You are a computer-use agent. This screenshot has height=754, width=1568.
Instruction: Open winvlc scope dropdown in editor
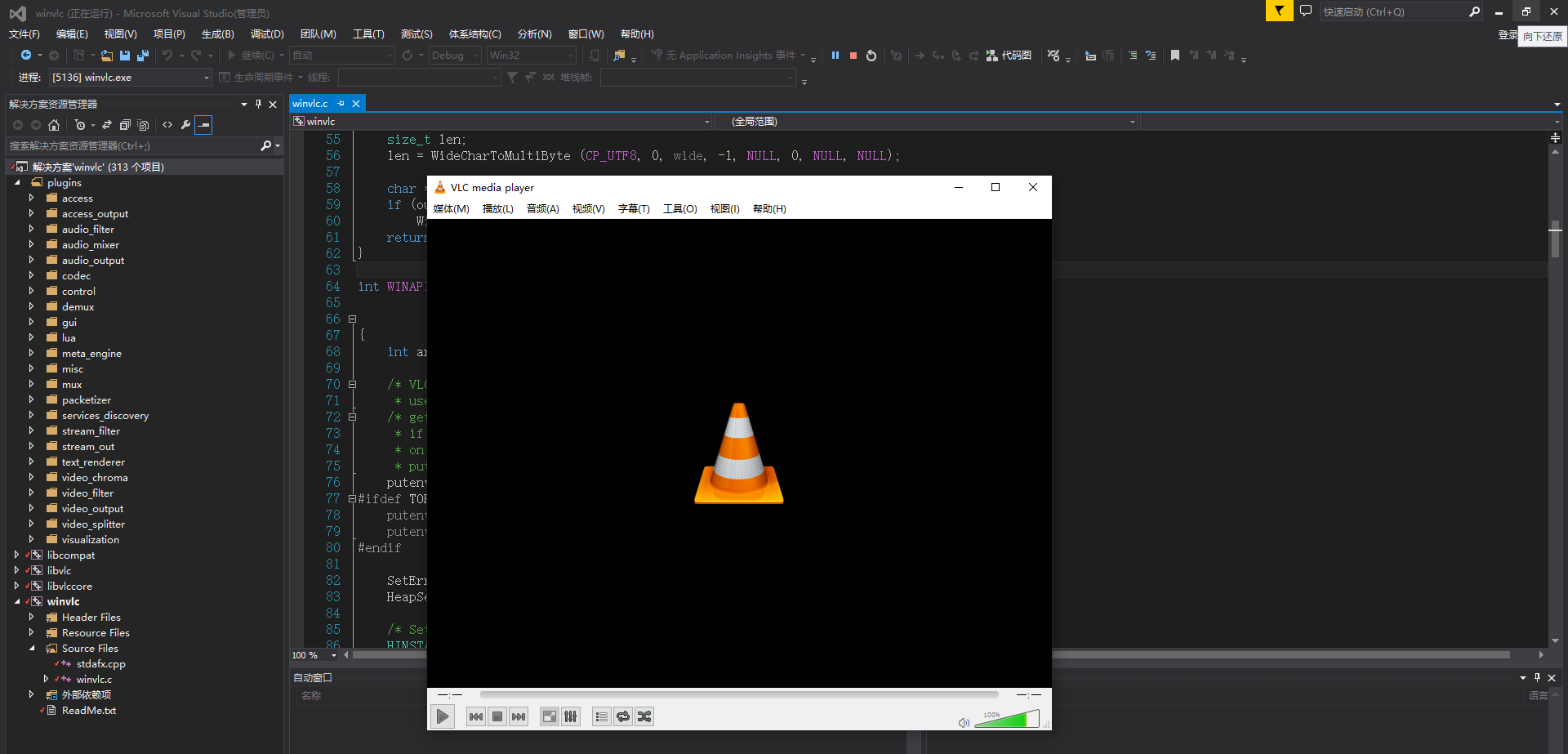tap(501, 121)
